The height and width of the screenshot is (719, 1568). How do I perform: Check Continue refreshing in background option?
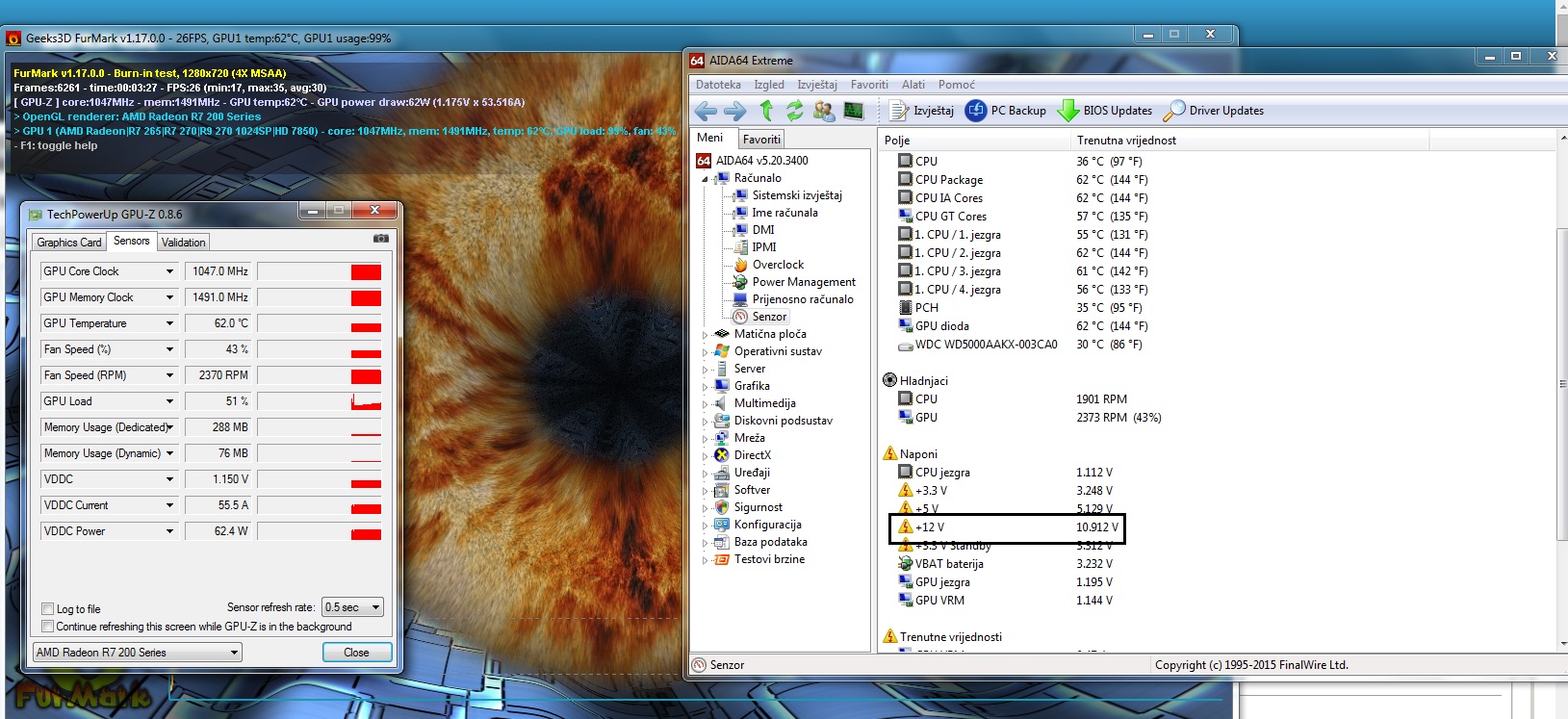(x=48, y=627)
